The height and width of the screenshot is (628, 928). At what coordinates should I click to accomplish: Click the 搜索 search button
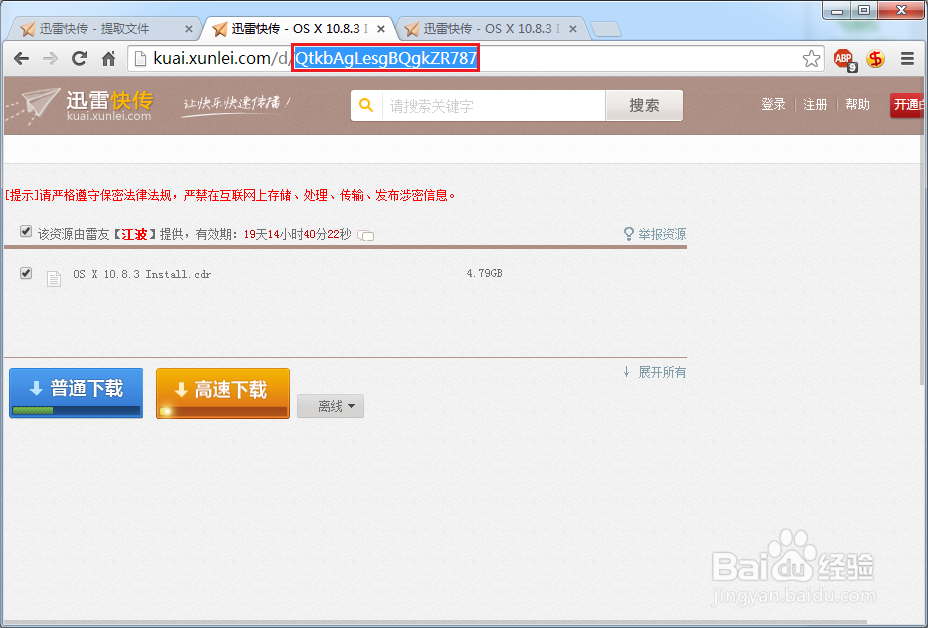[644, 105]
